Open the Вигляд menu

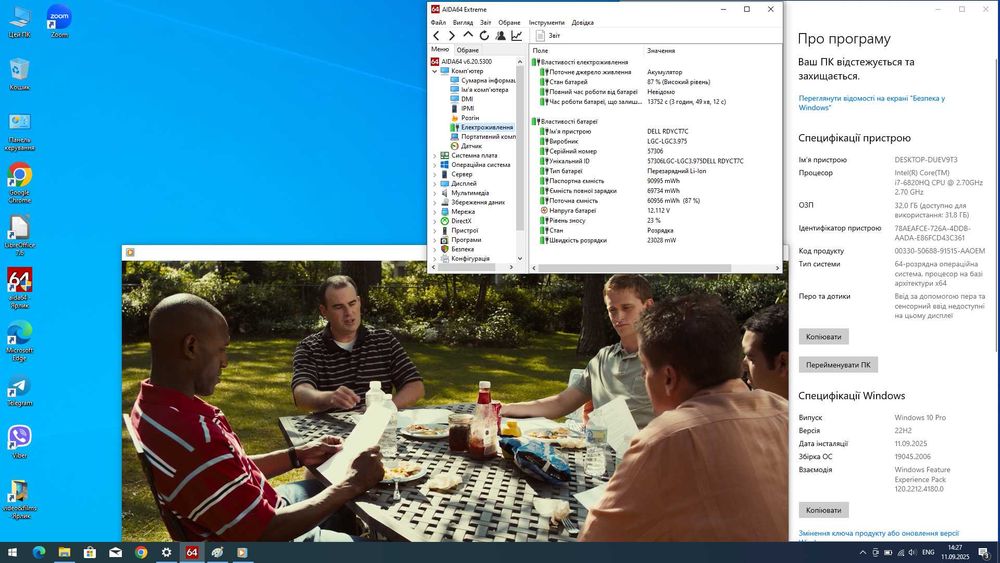coord(463,22)
